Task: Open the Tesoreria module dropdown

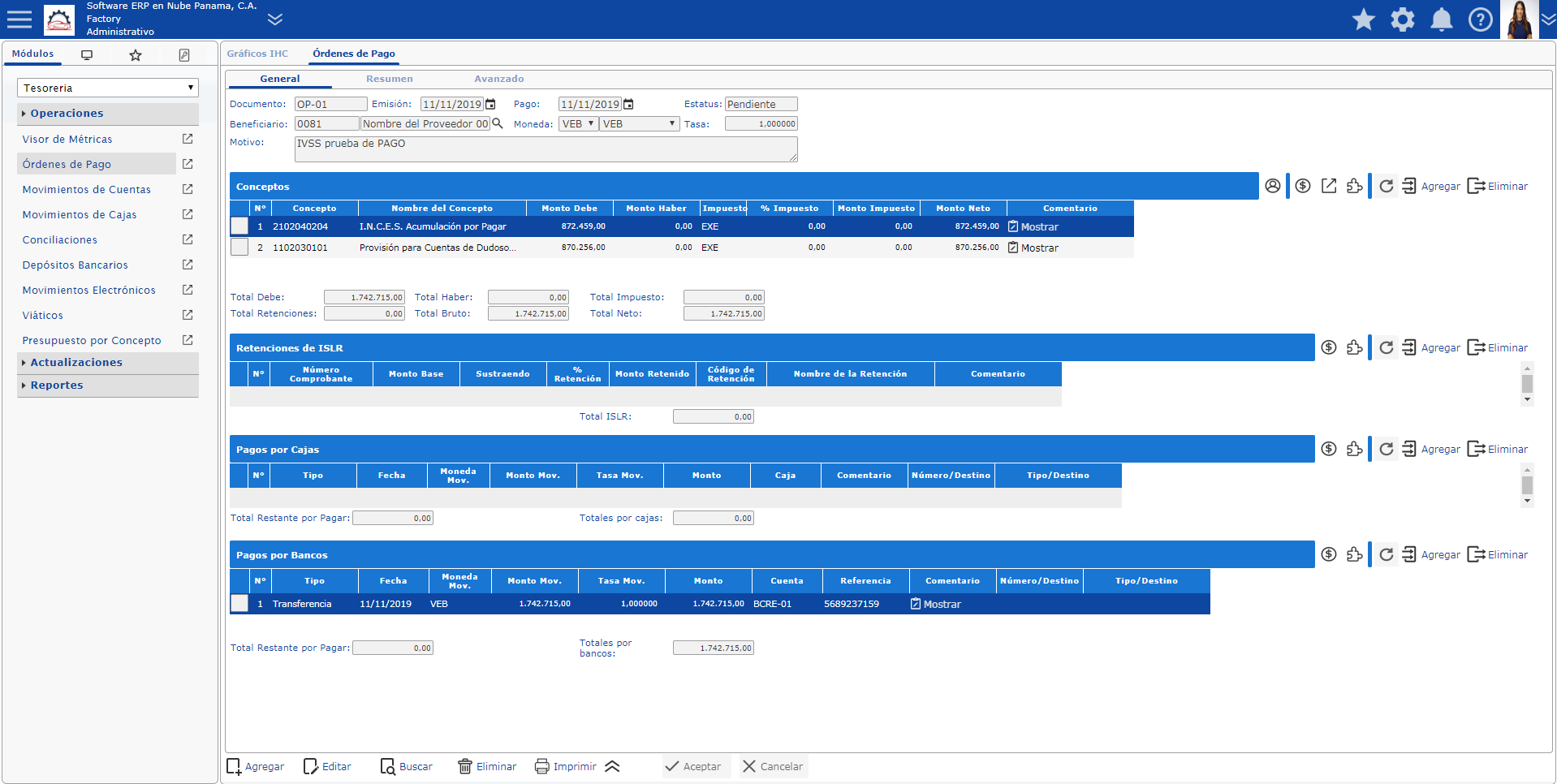Action: click(x=107, y=88)
